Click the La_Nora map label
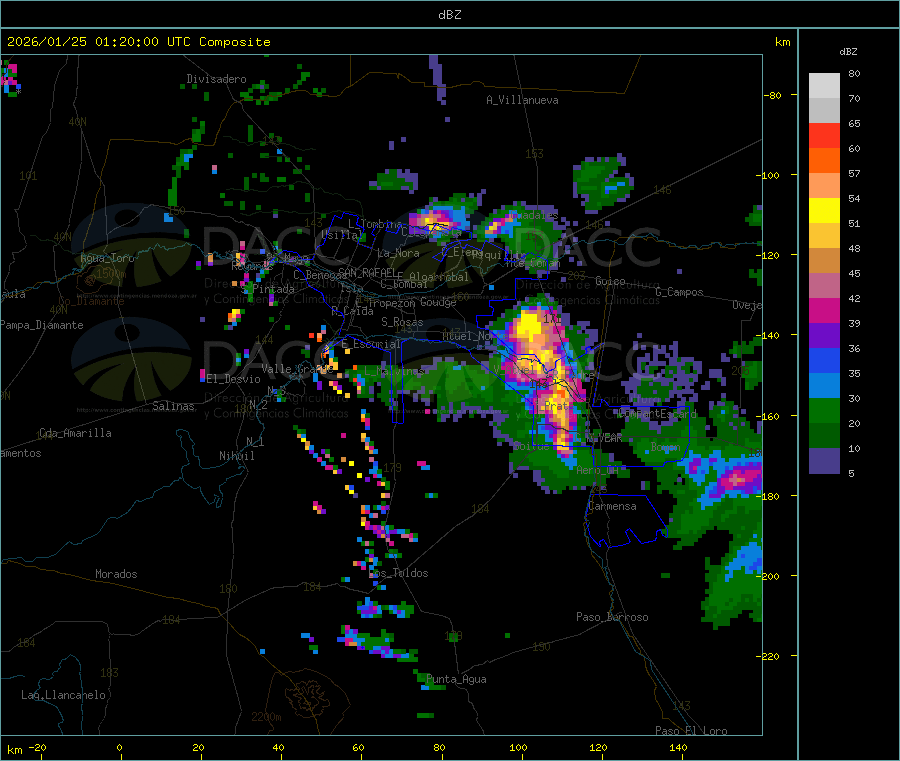 398,253
